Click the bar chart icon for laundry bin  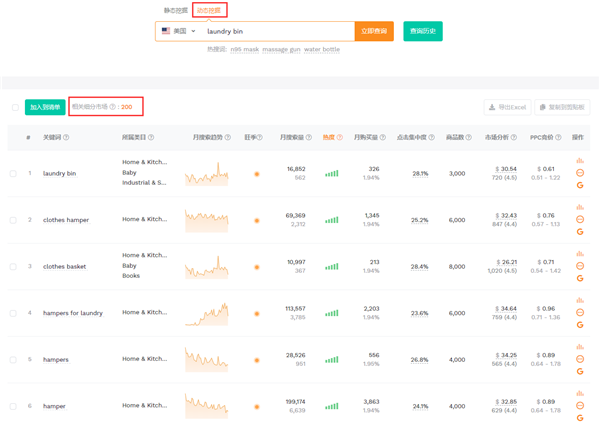579,160
